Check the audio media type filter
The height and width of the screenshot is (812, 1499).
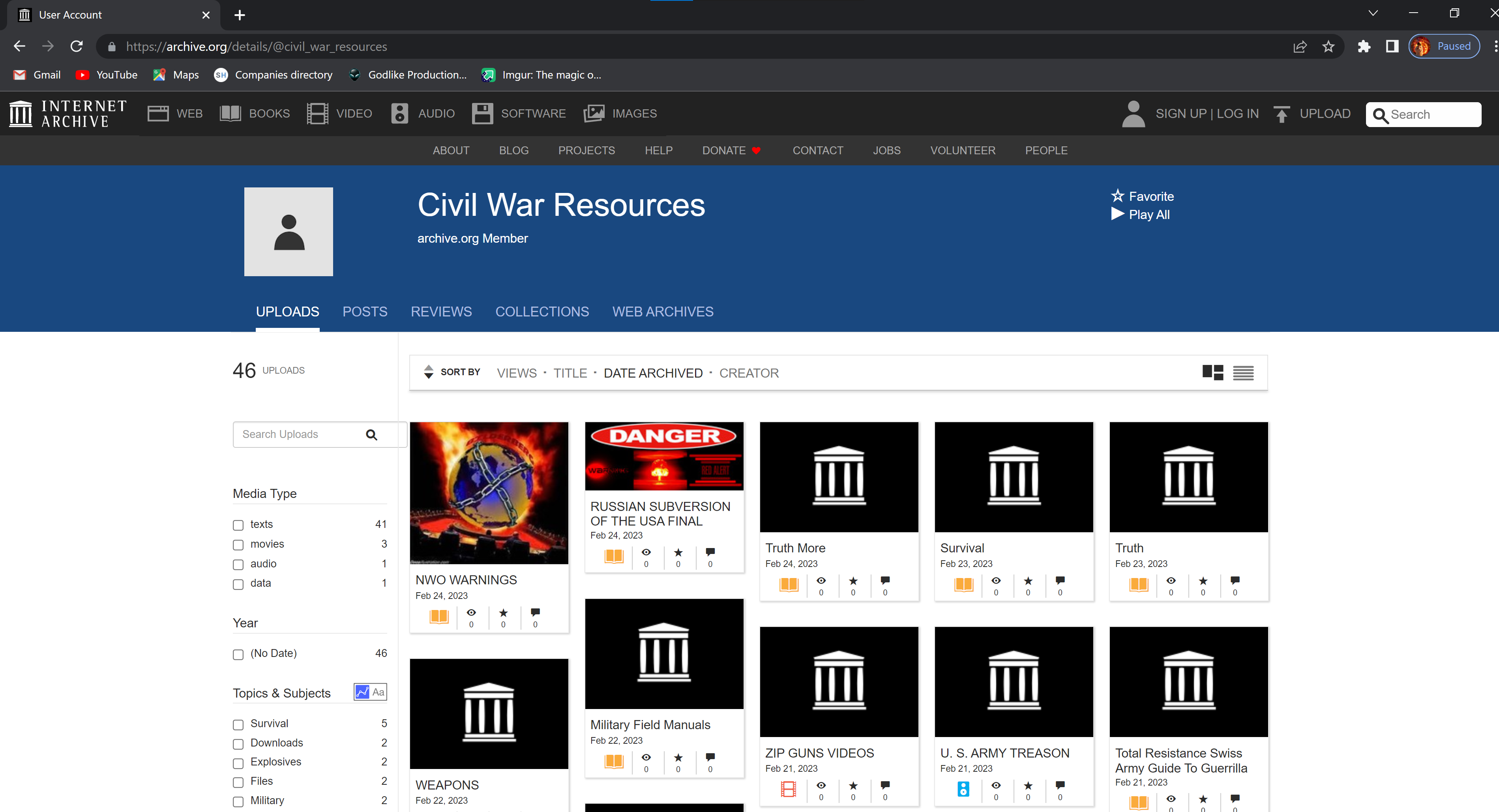pos(238,564)
